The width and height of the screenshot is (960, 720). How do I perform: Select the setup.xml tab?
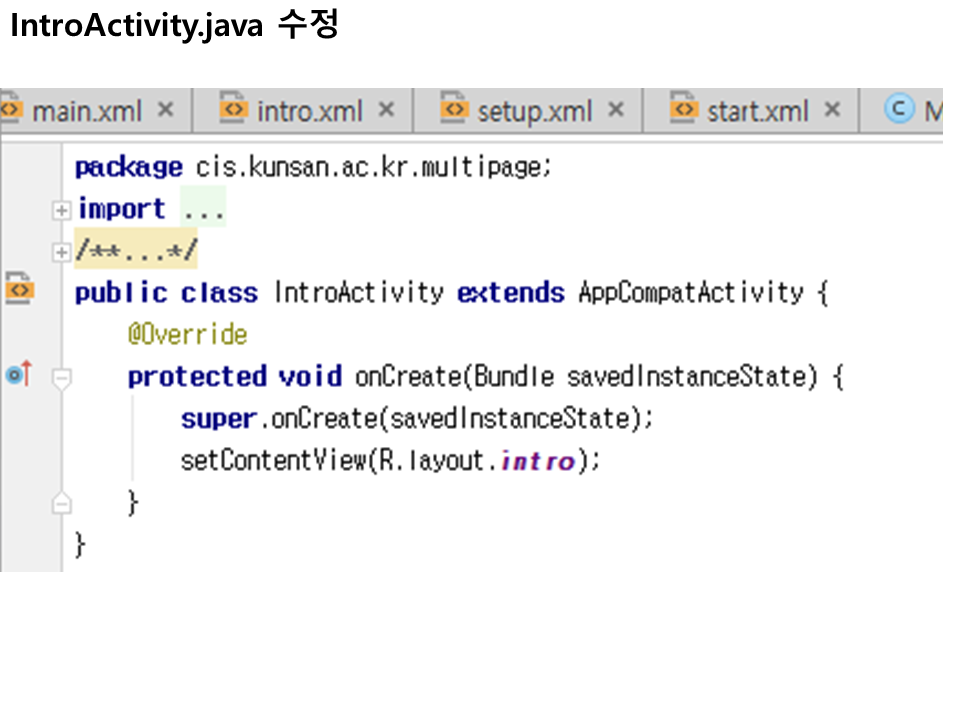coord(534,111)
